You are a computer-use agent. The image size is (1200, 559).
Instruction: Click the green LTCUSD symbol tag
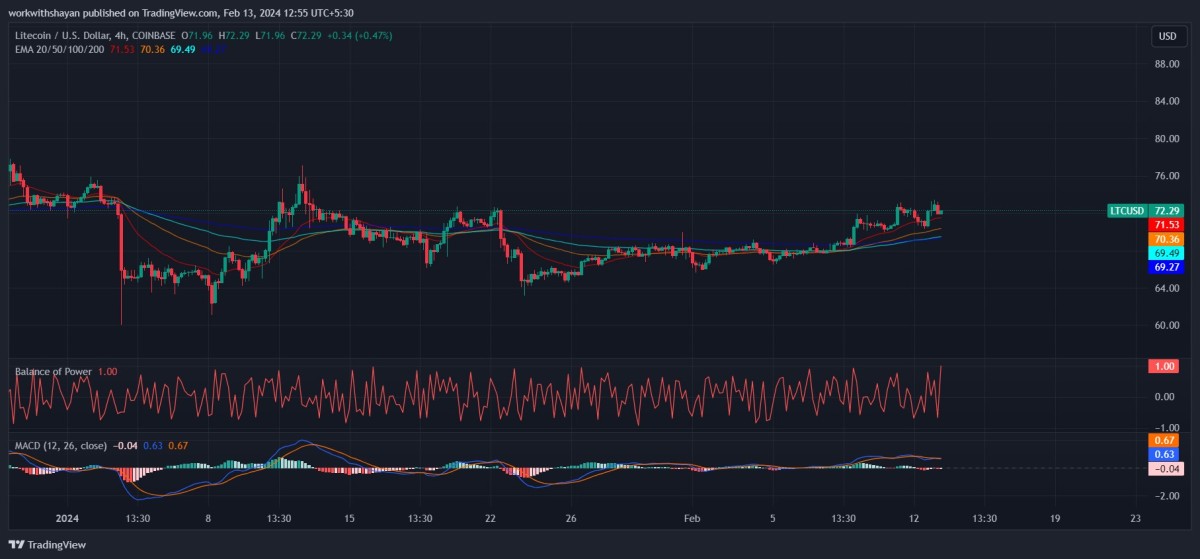tap(1126, 211)
